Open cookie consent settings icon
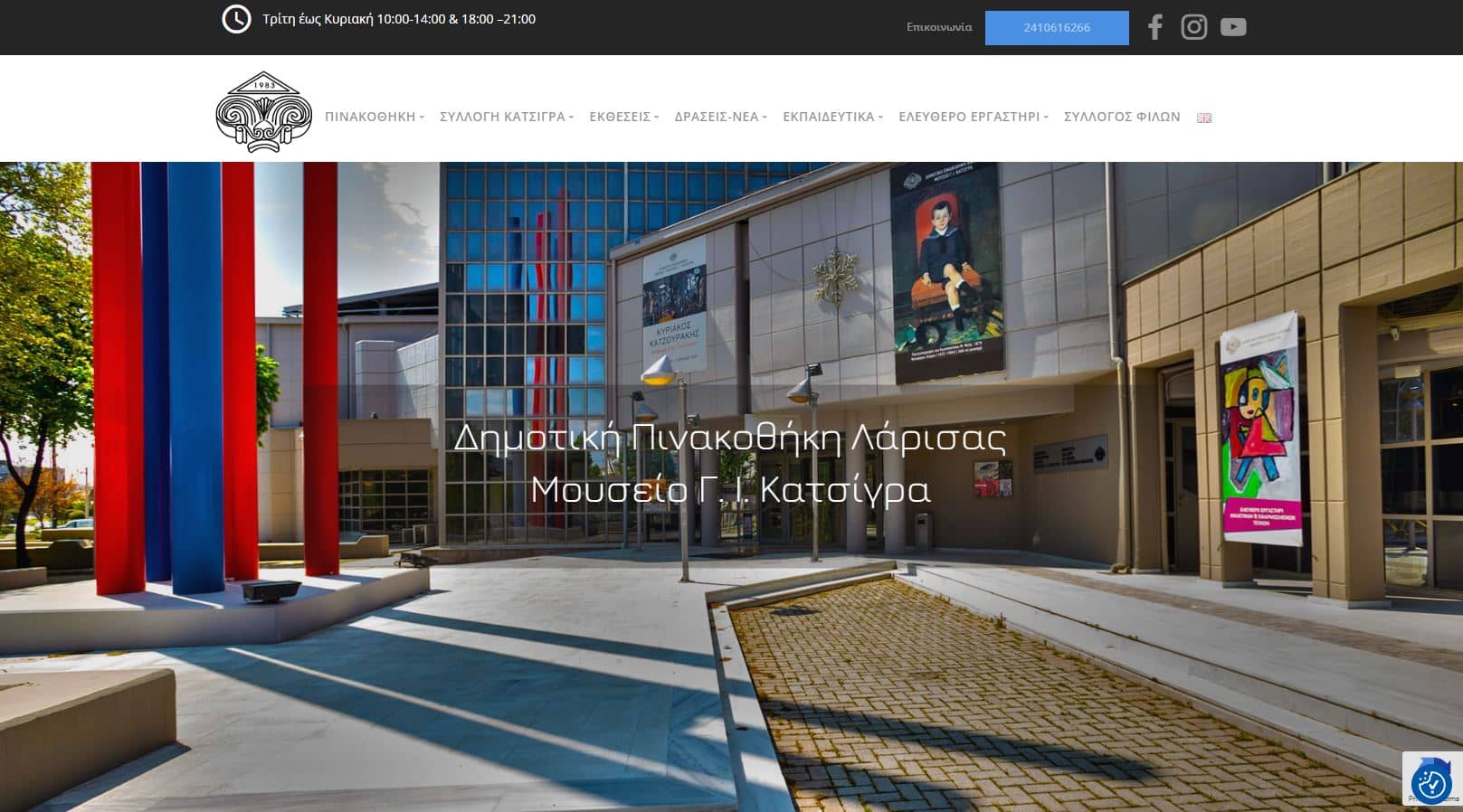The image size is (1463, 812). click(1431, 783)
